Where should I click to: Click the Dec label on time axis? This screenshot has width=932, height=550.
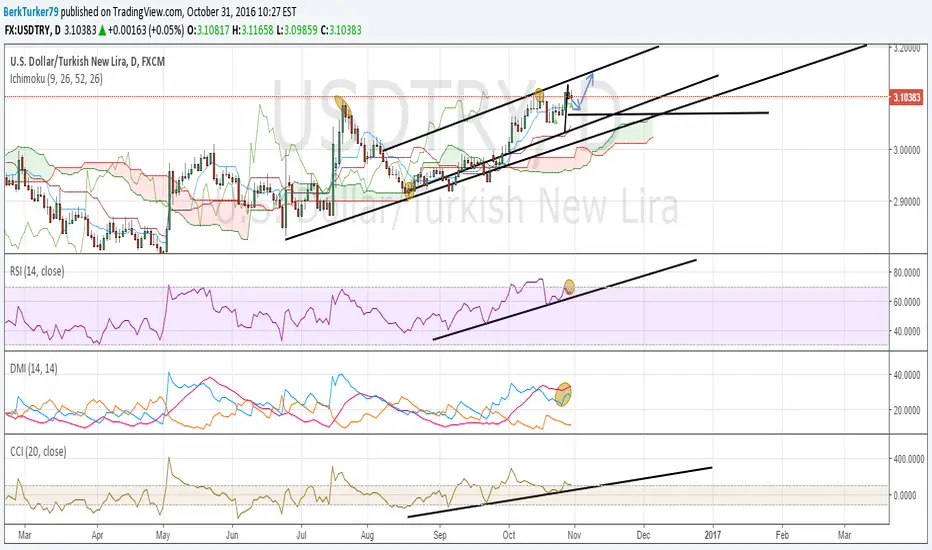pyautogui.click(x=643, y=535)
